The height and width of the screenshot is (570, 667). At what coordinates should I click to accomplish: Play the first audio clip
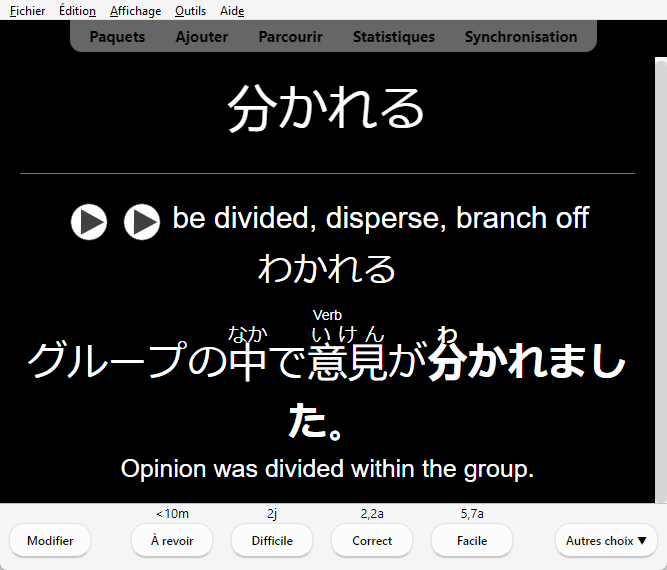pos(89,221)
